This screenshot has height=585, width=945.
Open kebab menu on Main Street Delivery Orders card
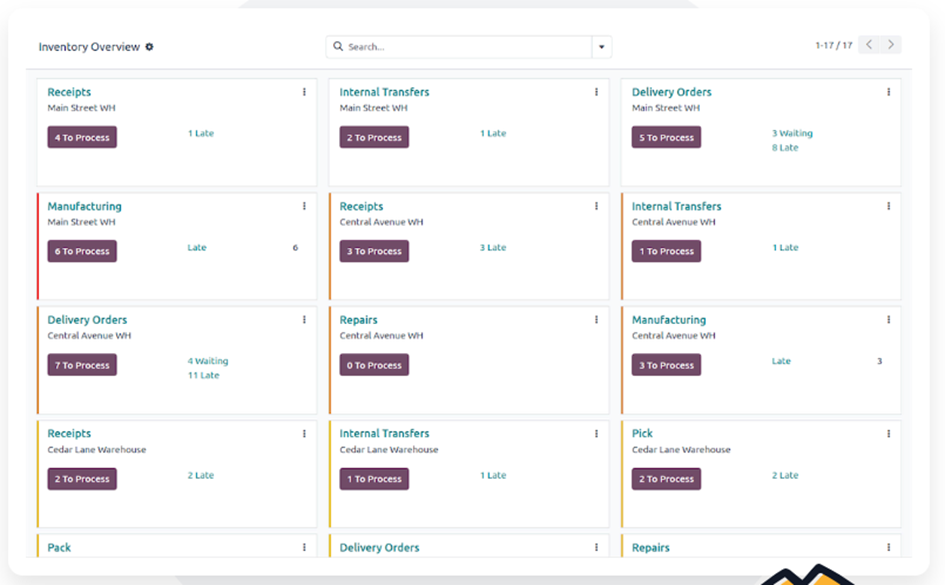click(x=888, y=92)
